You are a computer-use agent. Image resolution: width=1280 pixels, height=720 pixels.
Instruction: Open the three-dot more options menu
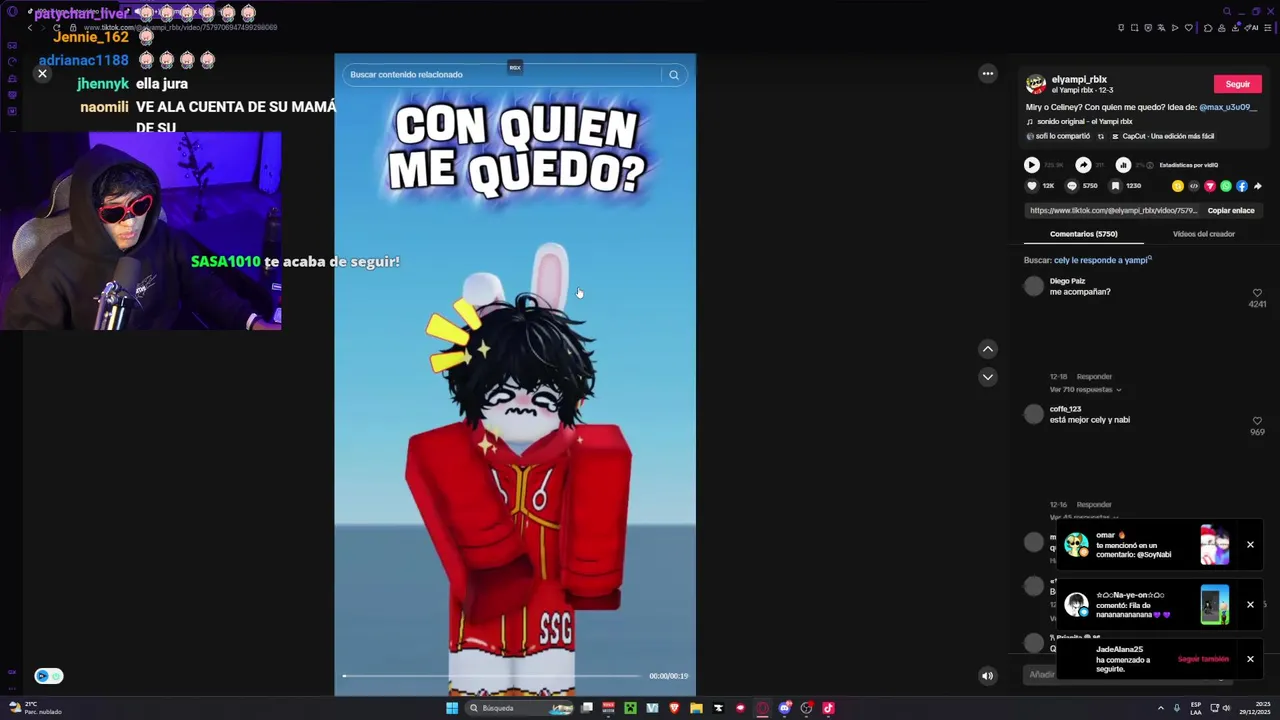click(988, 73)
